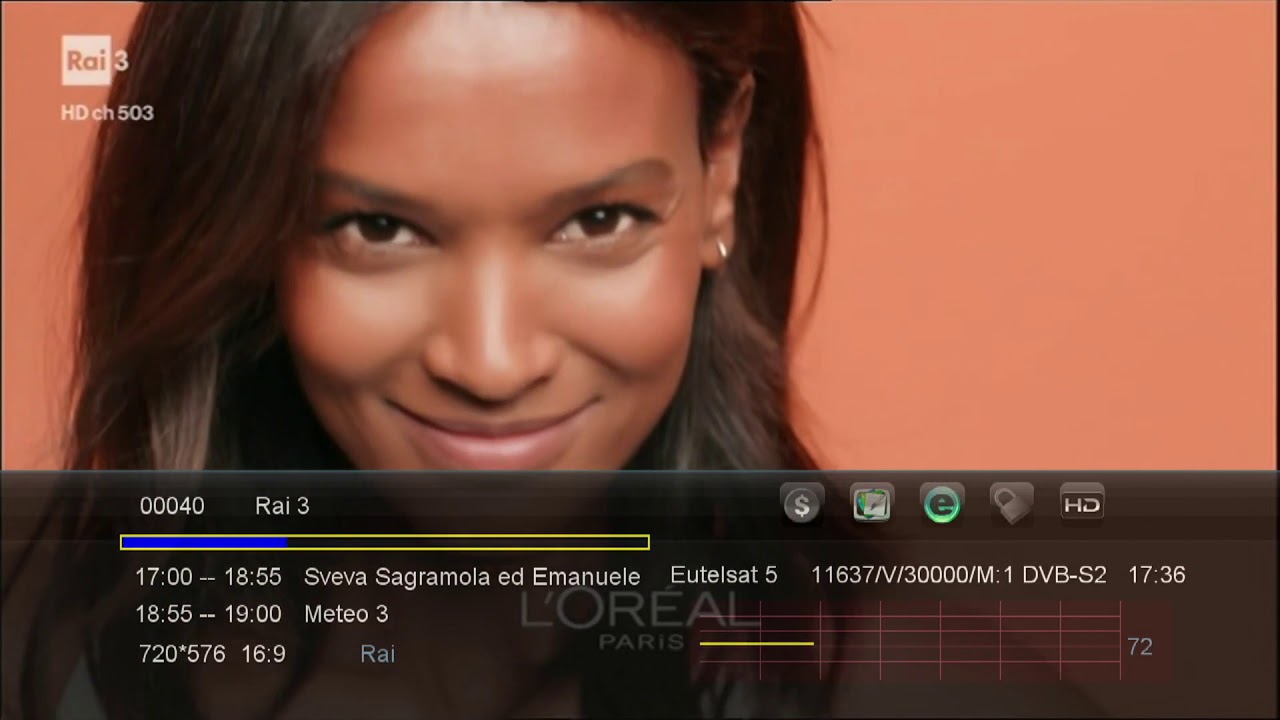The height and width of the screenshot is (720, 1280).
Task: Click the 11637/V/30000/M:1 DVB-S2 transponder info
Action: click(x=959, y=575)
